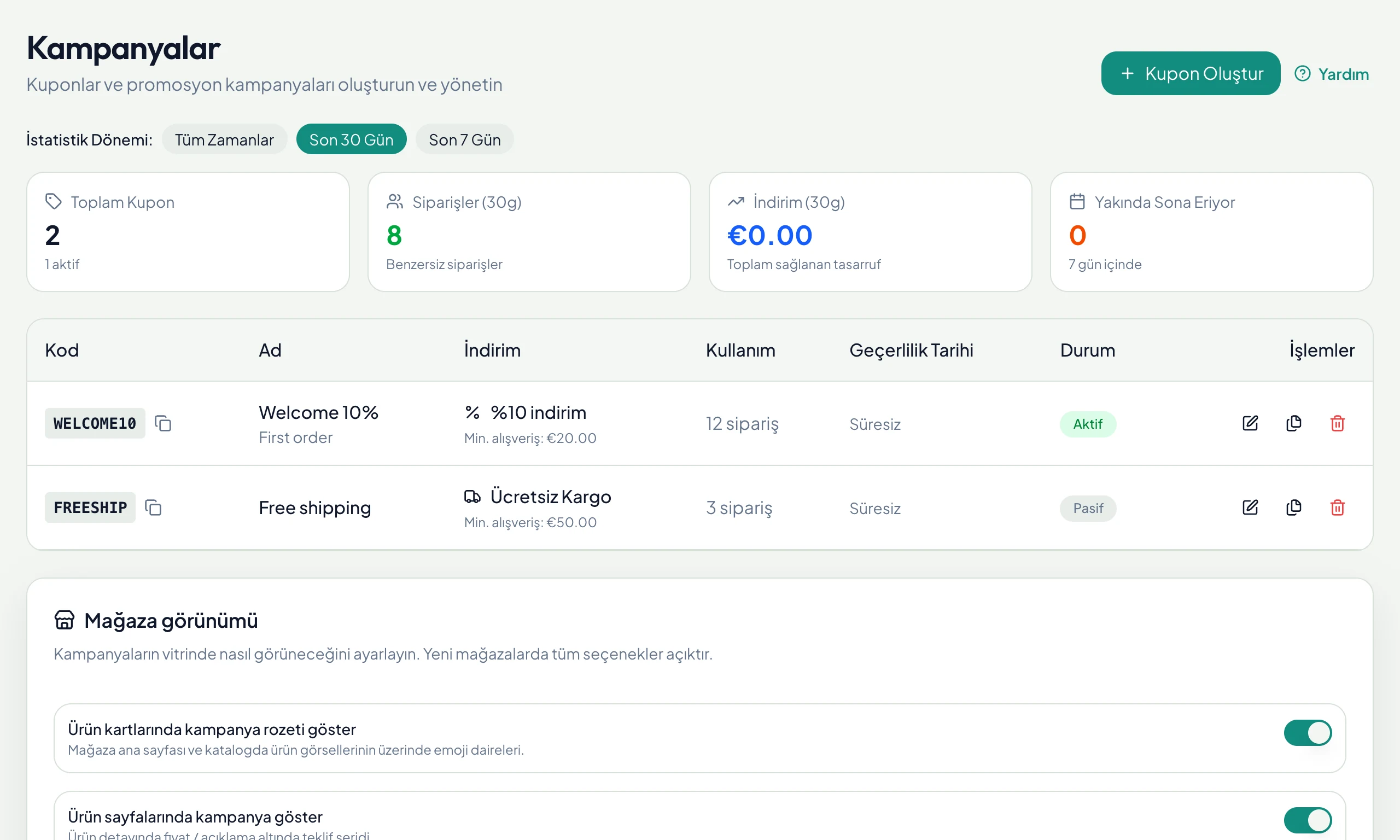
Task: Click the Toplam Kupon tag icon
Action: (53, 201)
